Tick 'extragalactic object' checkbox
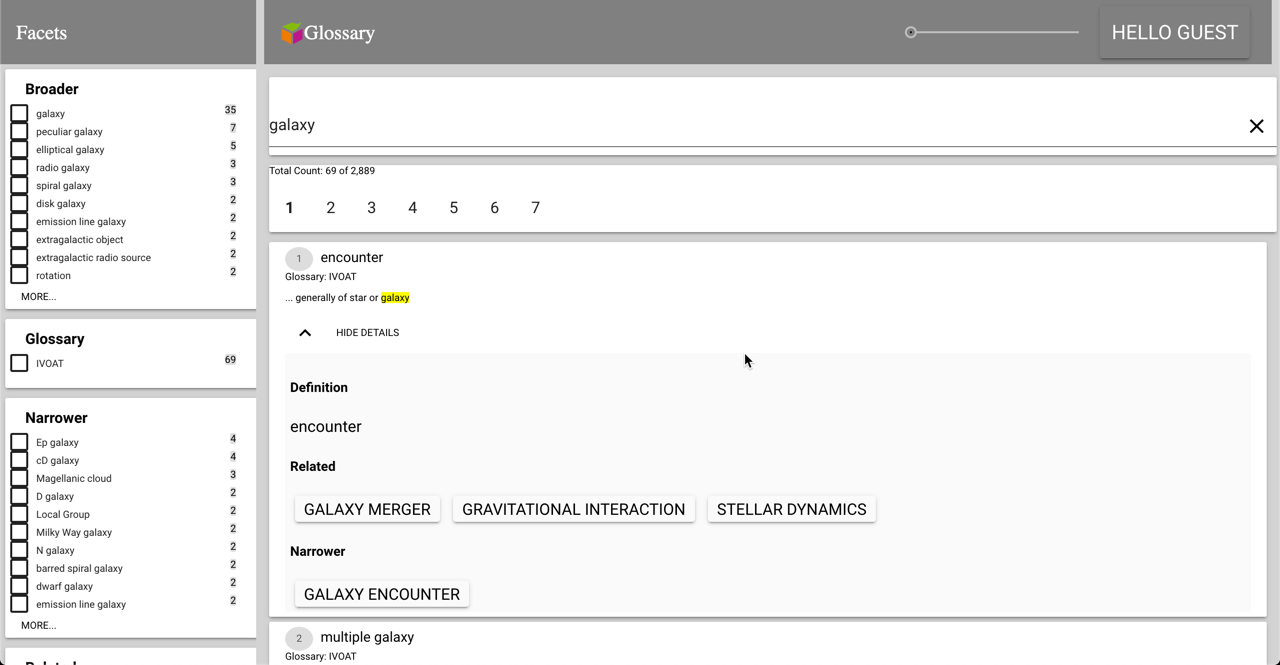Screen dimensions: 1280x665 (19, 239)
